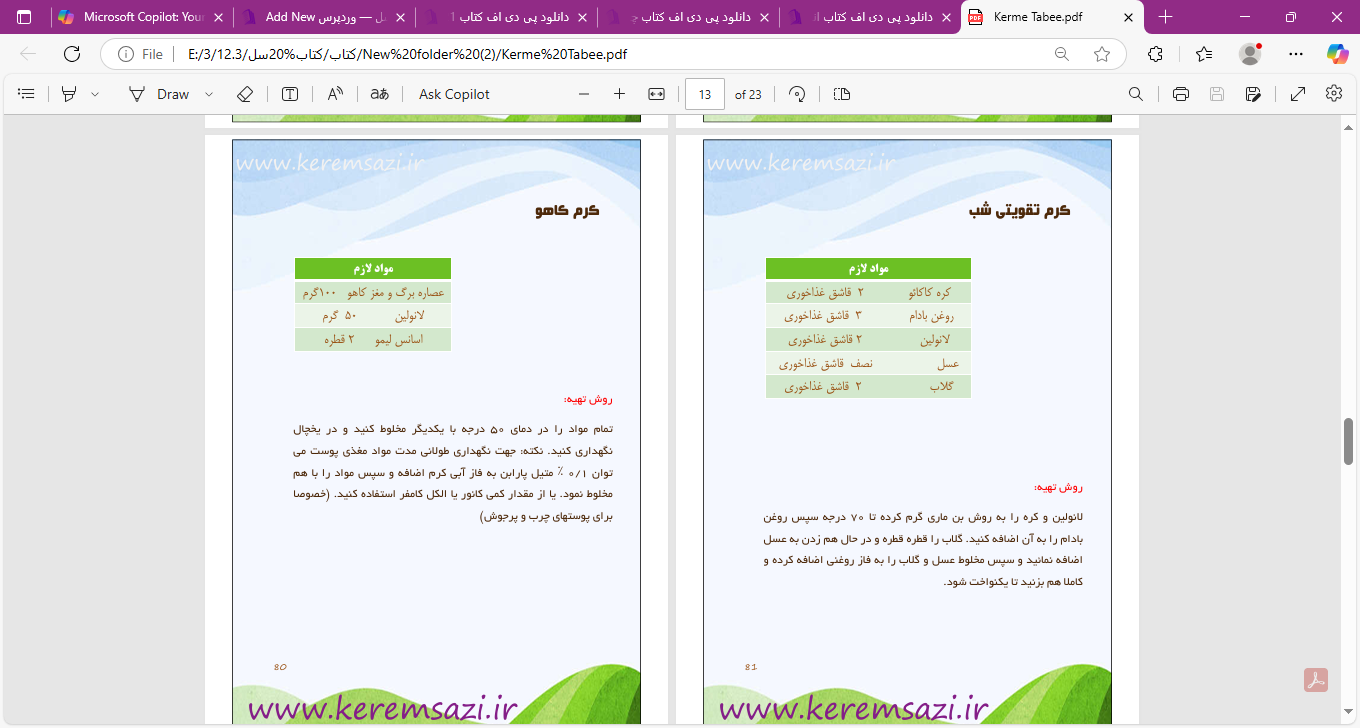Open Edge Settings and more menu
Screen dimensions: 1360x728
(x=1296, y=54)
